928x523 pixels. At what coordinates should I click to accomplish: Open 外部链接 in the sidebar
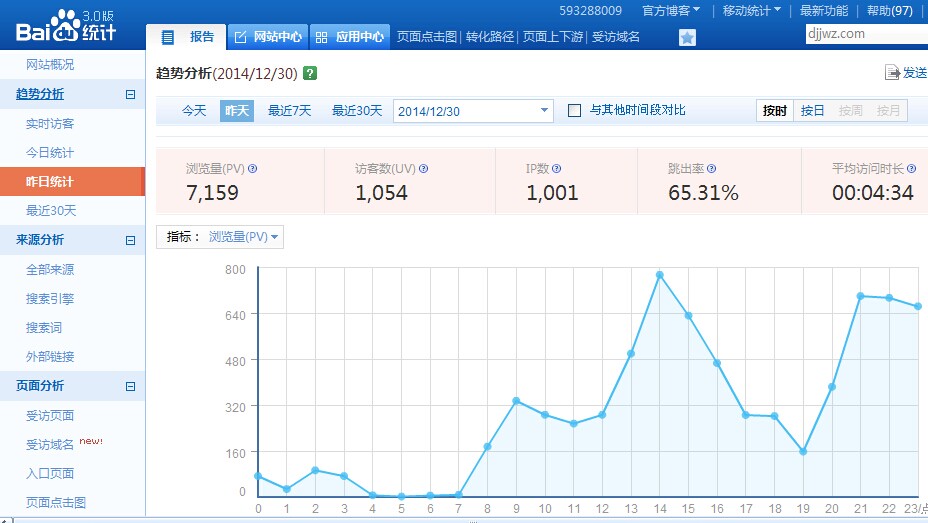tap(50, 357)
